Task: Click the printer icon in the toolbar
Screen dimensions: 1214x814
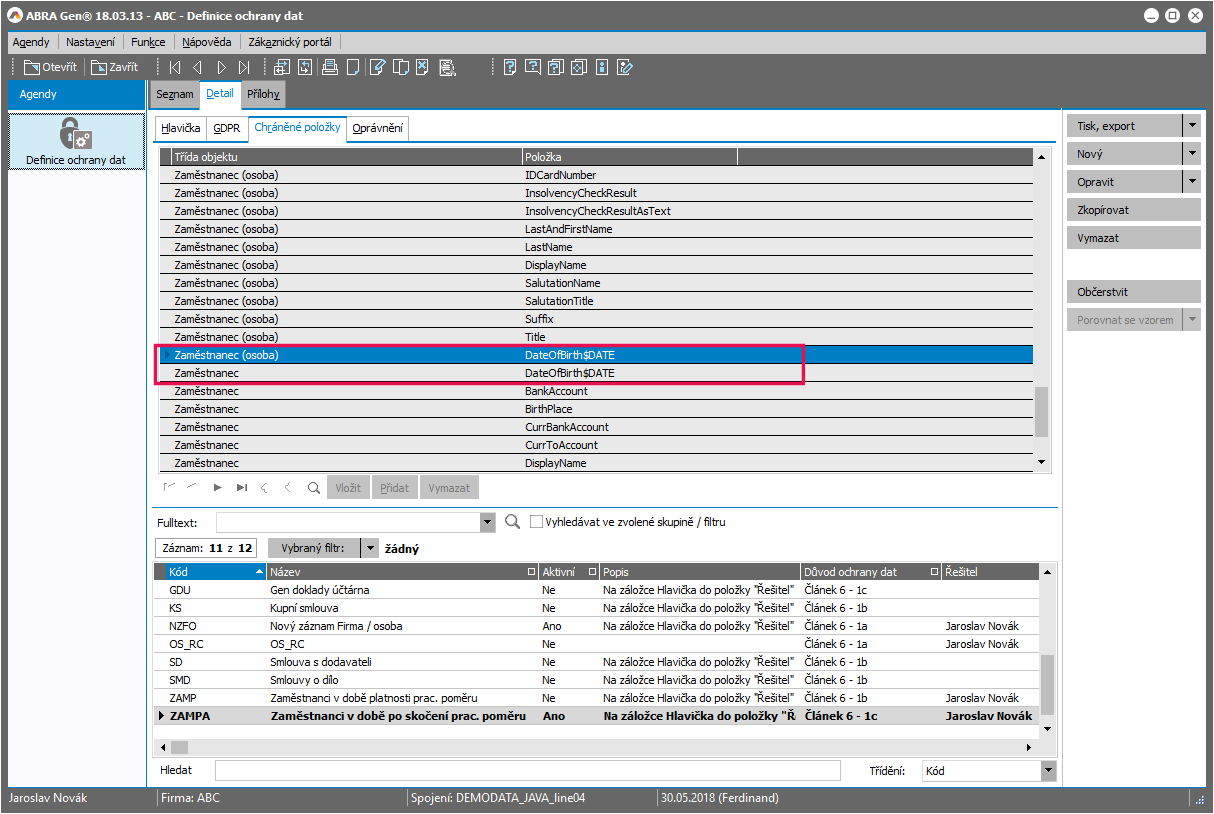Action: (329, 68)
